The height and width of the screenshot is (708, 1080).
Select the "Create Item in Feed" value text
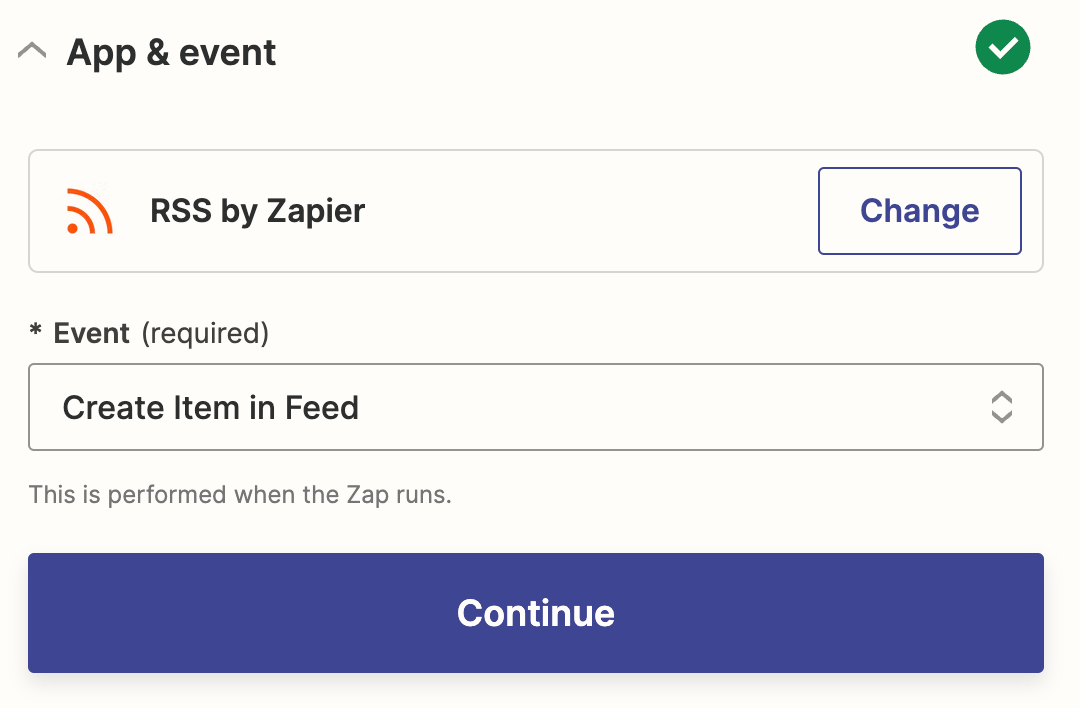tap(210, 408)
